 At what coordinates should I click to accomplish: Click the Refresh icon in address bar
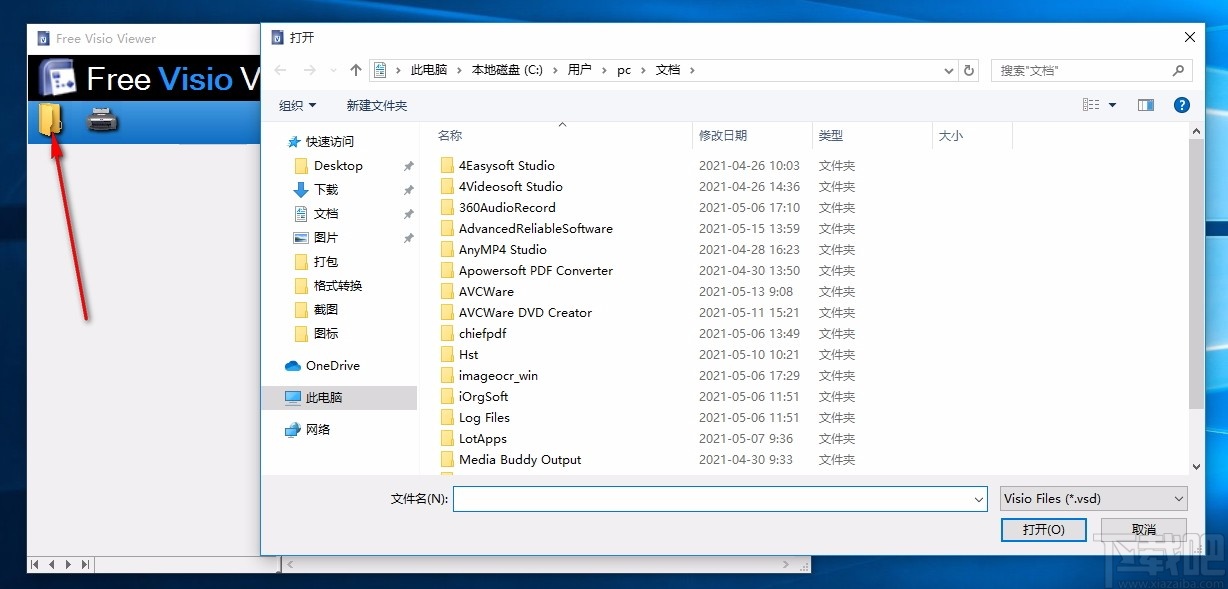[969, 70]
